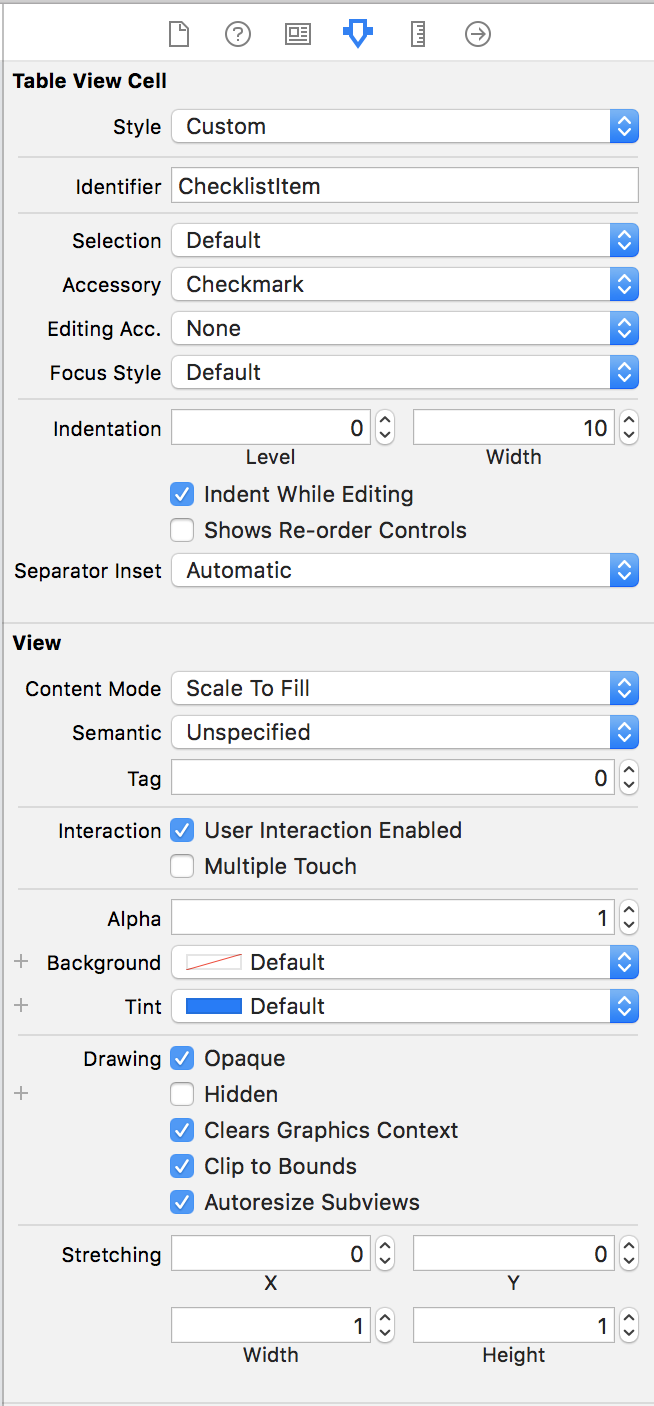654x1406 pixels.
Task: Expand the Accessory dropdown showing Checkmark
Action: pyautogui.click(x=405, y=285)
